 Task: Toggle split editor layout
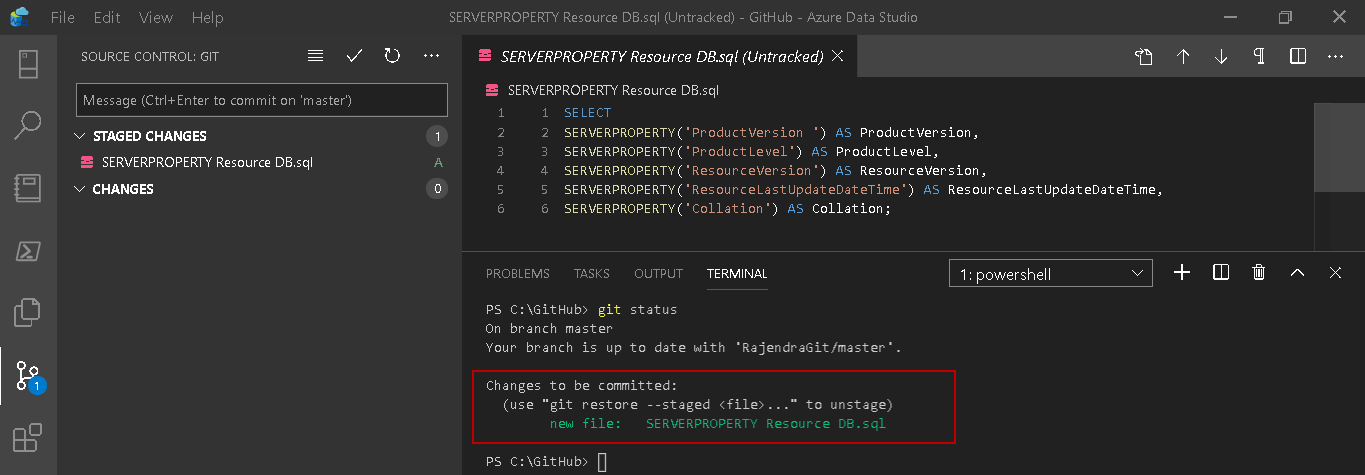coord(1298,56)
